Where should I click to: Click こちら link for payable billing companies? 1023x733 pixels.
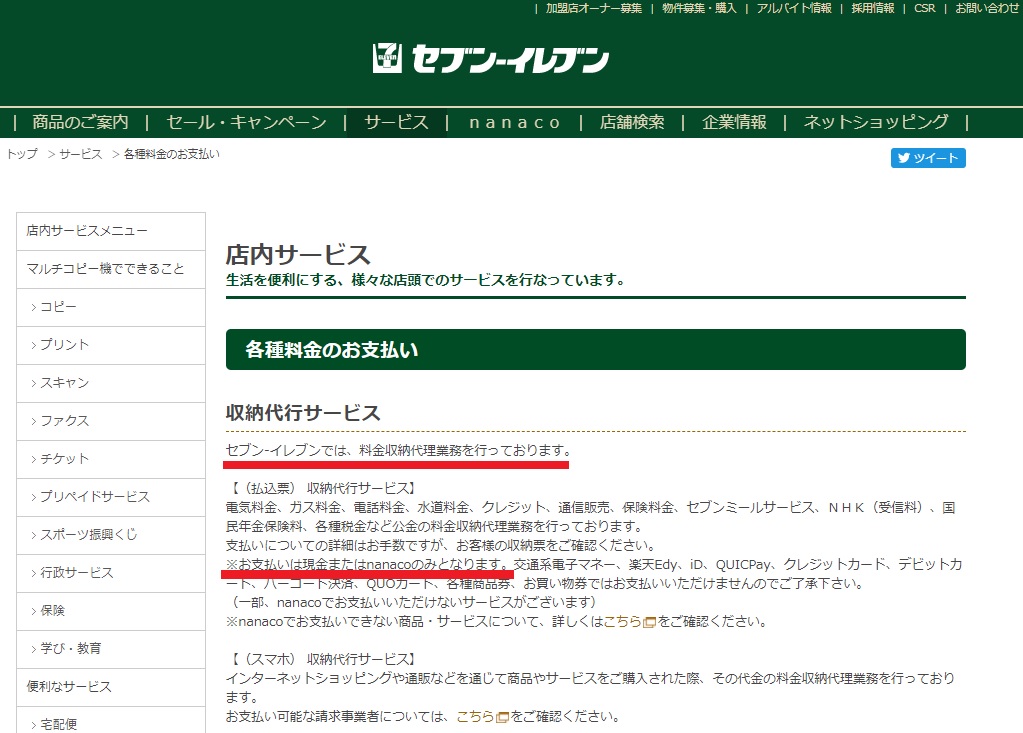coord(475,717)
